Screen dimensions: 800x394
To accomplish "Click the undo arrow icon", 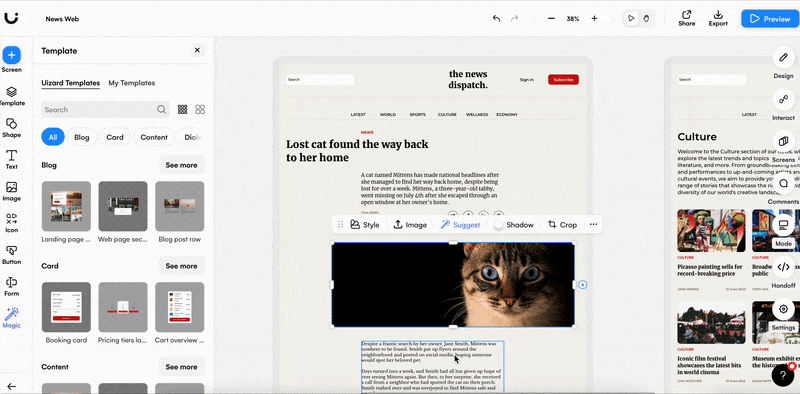I will [x=496, y=18].
